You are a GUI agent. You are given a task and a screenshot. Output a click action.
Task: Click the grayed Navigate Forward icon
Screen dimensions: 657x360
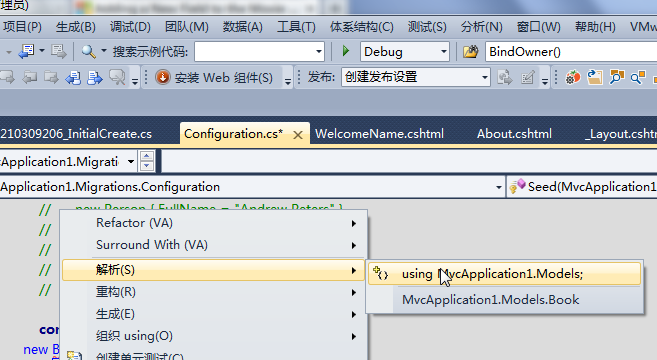click(x=59, y=52)
